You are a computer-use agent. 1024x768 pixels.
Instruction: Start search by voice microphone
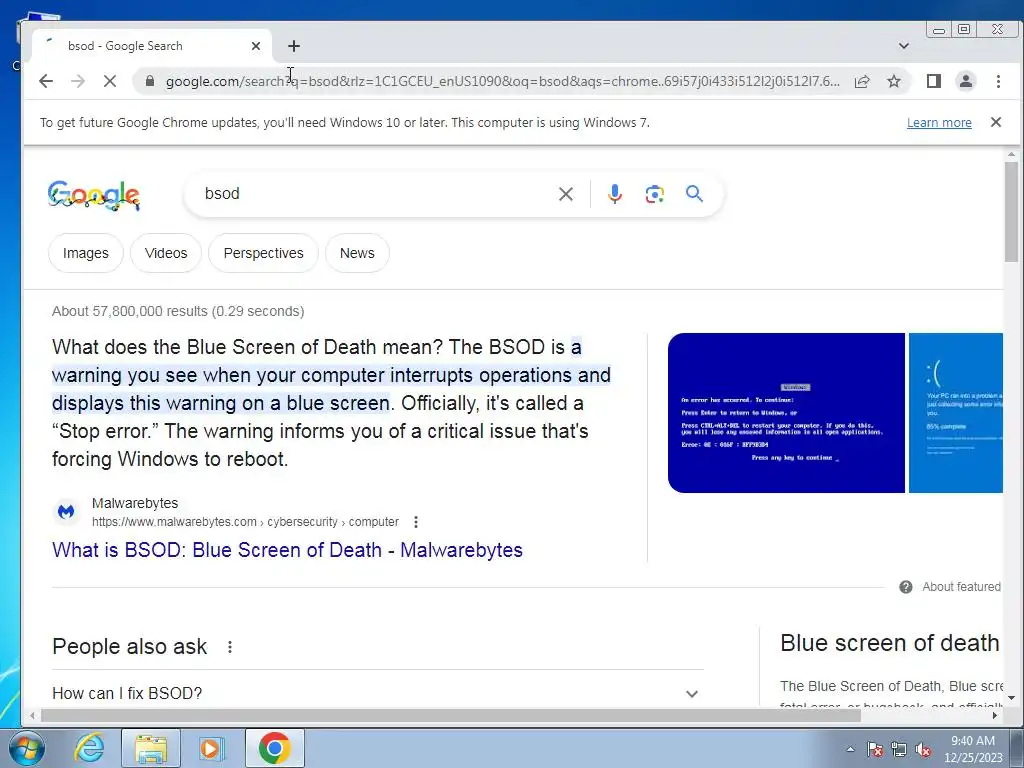615,194
